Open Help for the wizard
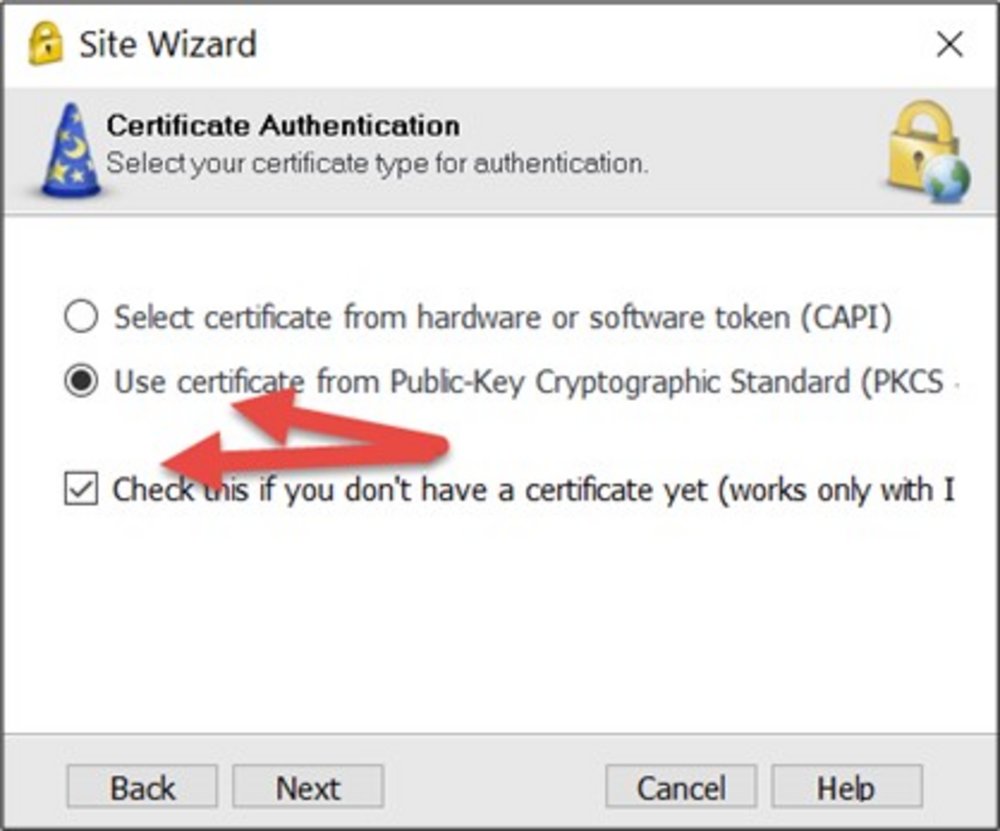Screen dimensions: 1000x831 [846, 788]
